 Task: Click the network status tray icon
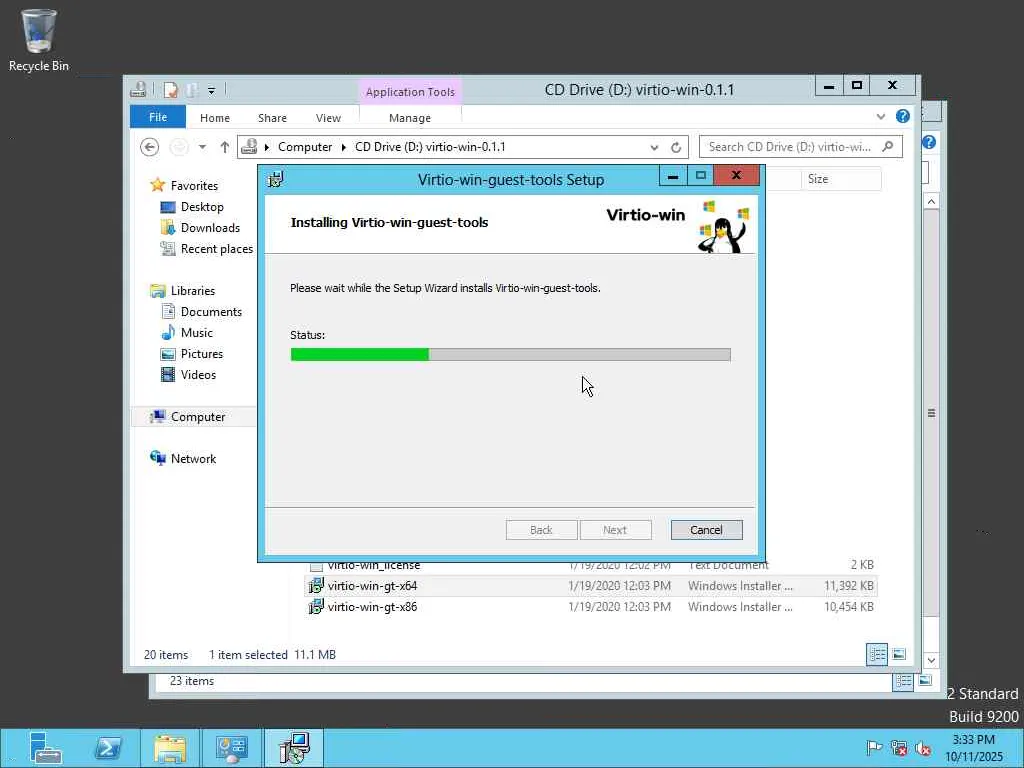click(x=899, y=748)
